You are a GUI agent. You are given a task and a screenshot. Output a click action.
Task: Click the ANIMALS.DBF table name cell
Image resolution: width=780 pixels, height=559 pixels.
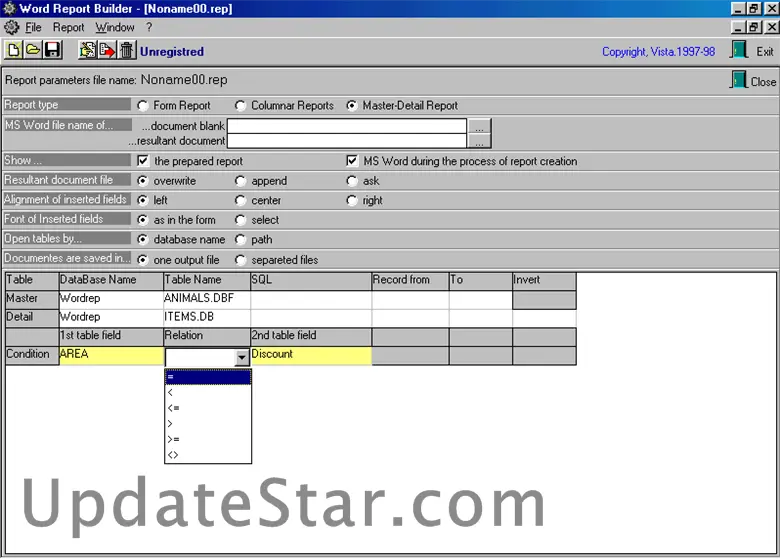(207, 298)
